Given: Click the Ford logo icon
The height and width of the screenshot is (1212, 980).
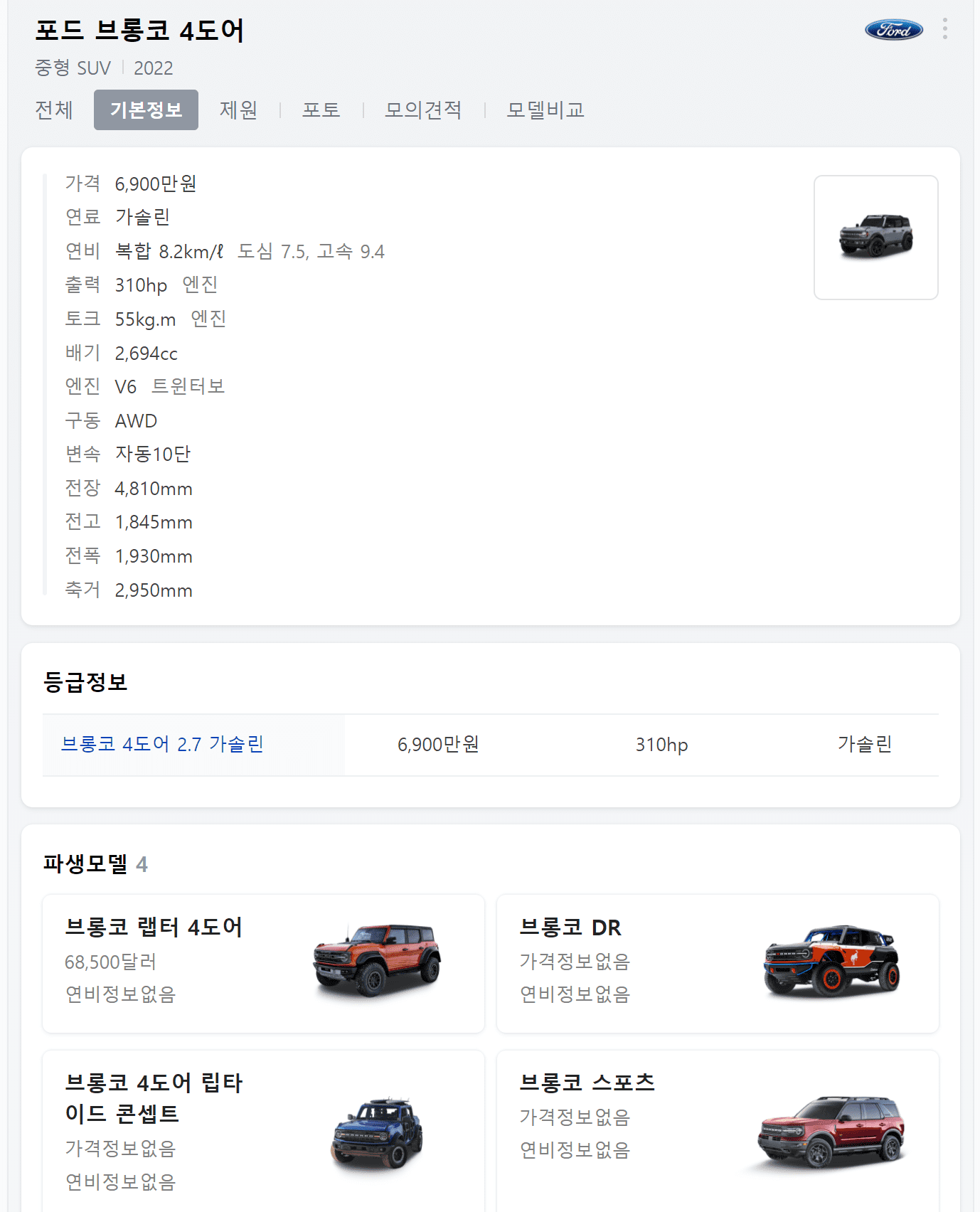Looking at the screenshot, I should [x=893, y=29].
